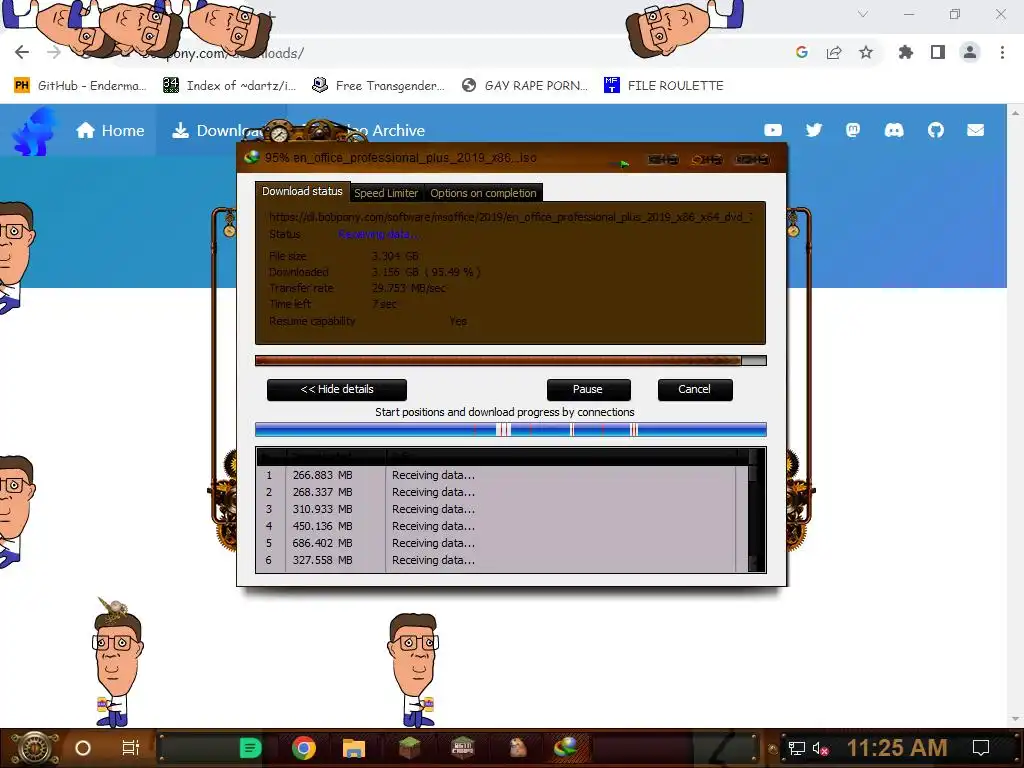The height and width of the screenshot is (768, 1024).
Task: Open the Options on completion tab
Action: (x=483, y=193)
